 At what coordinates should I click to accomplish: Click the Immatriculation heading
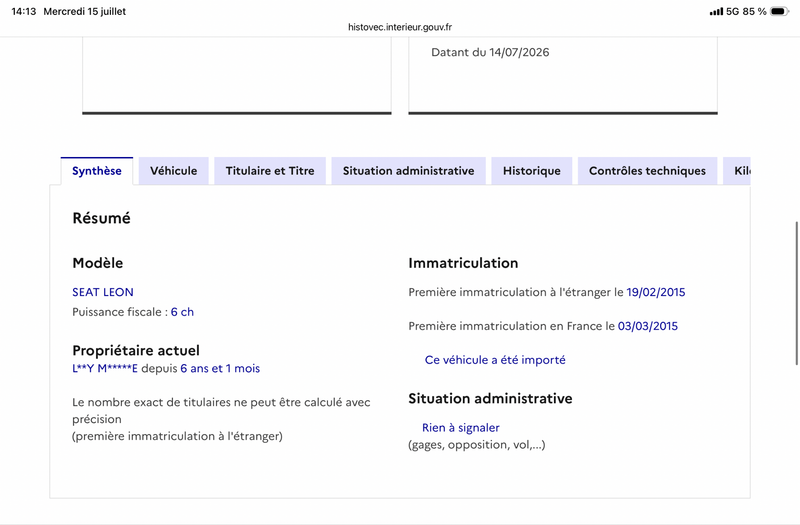pyautogui.click(x=463, y=263)
